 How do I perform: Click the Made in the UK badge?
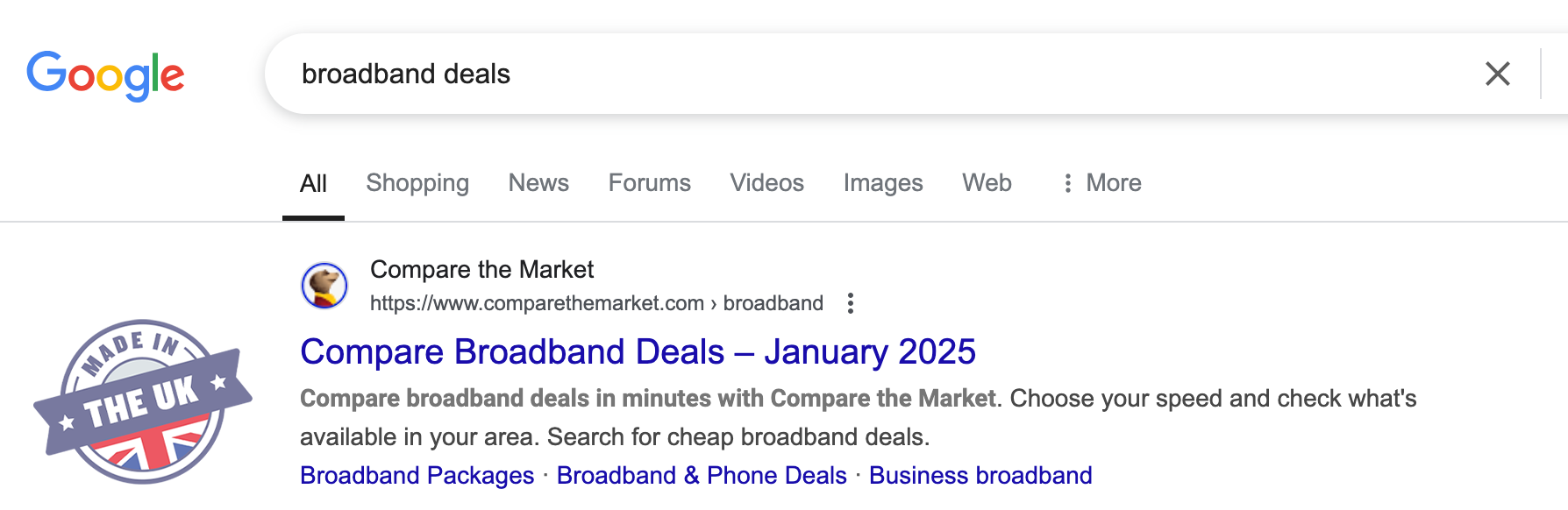(x=143, y=401)
